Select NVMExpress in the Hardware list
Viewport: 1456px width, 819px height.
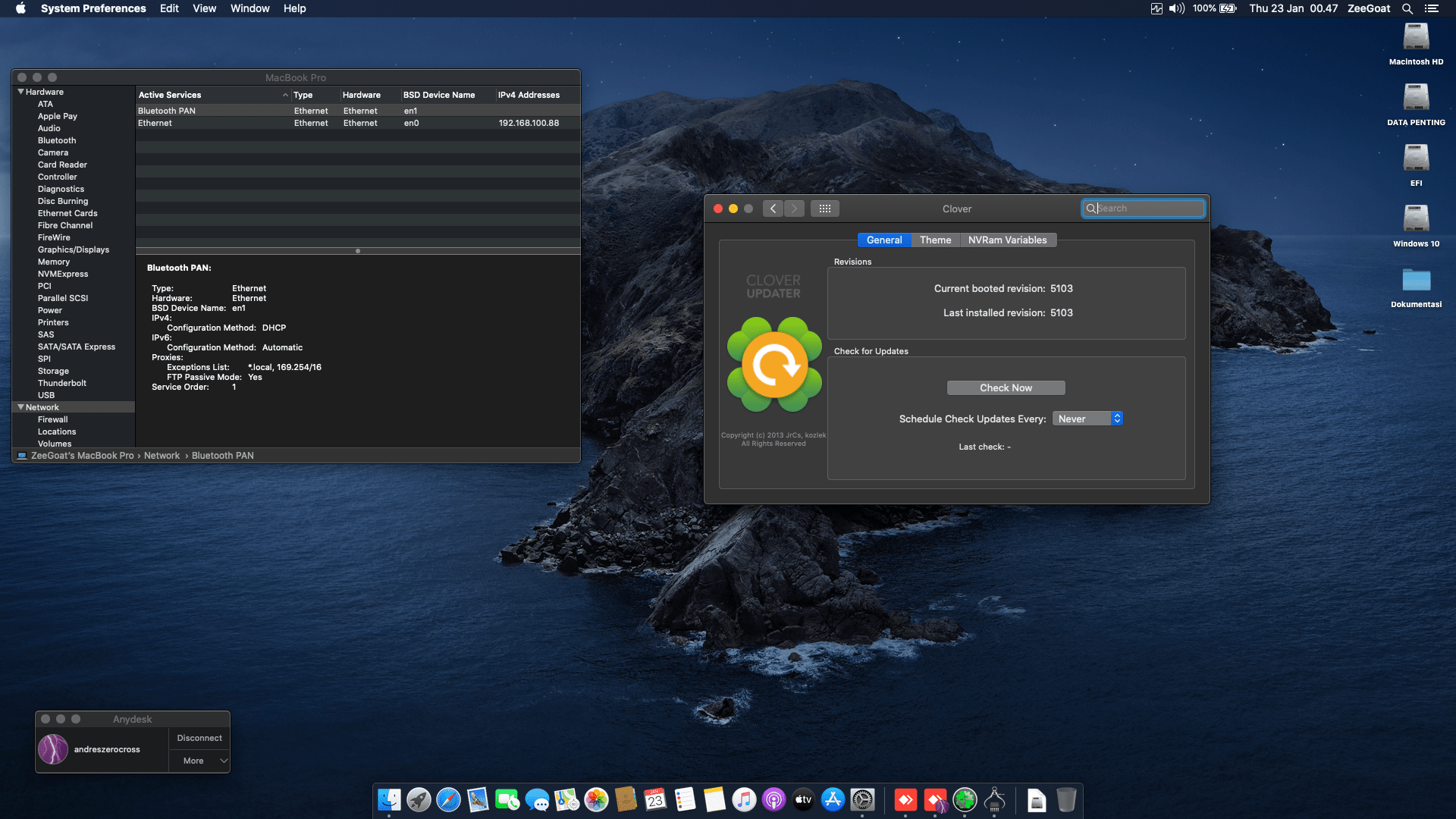coord(63,274)
